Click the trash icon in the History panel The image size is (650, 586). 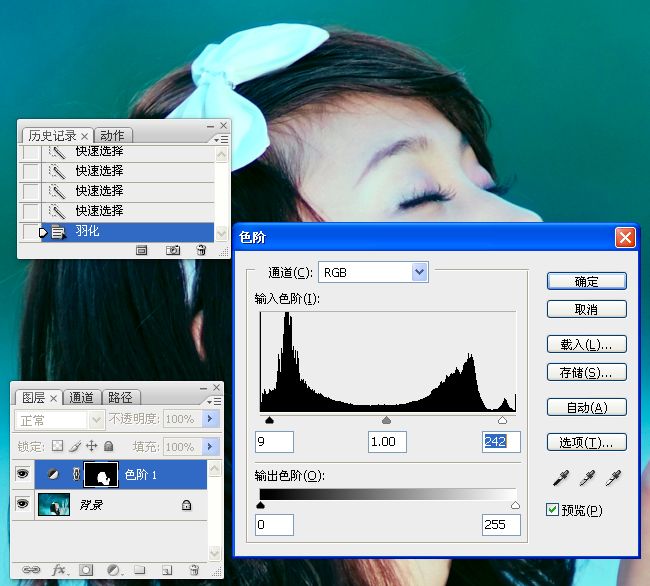click(201, 250)
